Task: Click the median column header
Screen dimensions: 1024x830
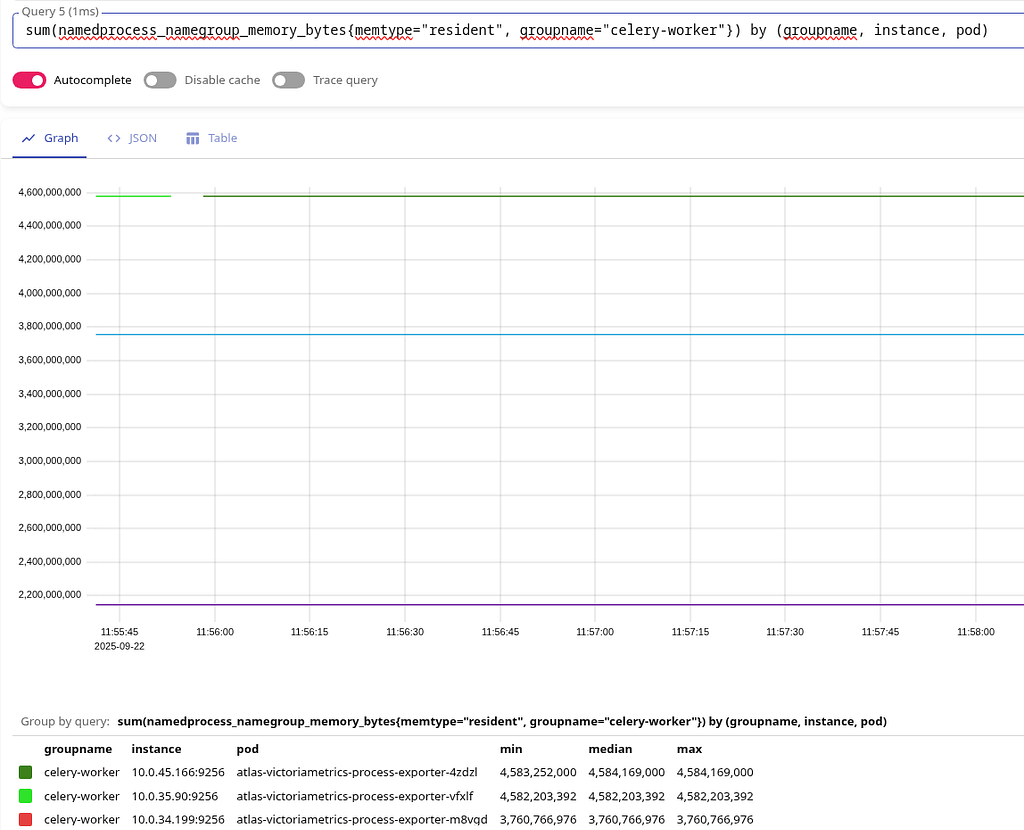Action: point(610,749)
